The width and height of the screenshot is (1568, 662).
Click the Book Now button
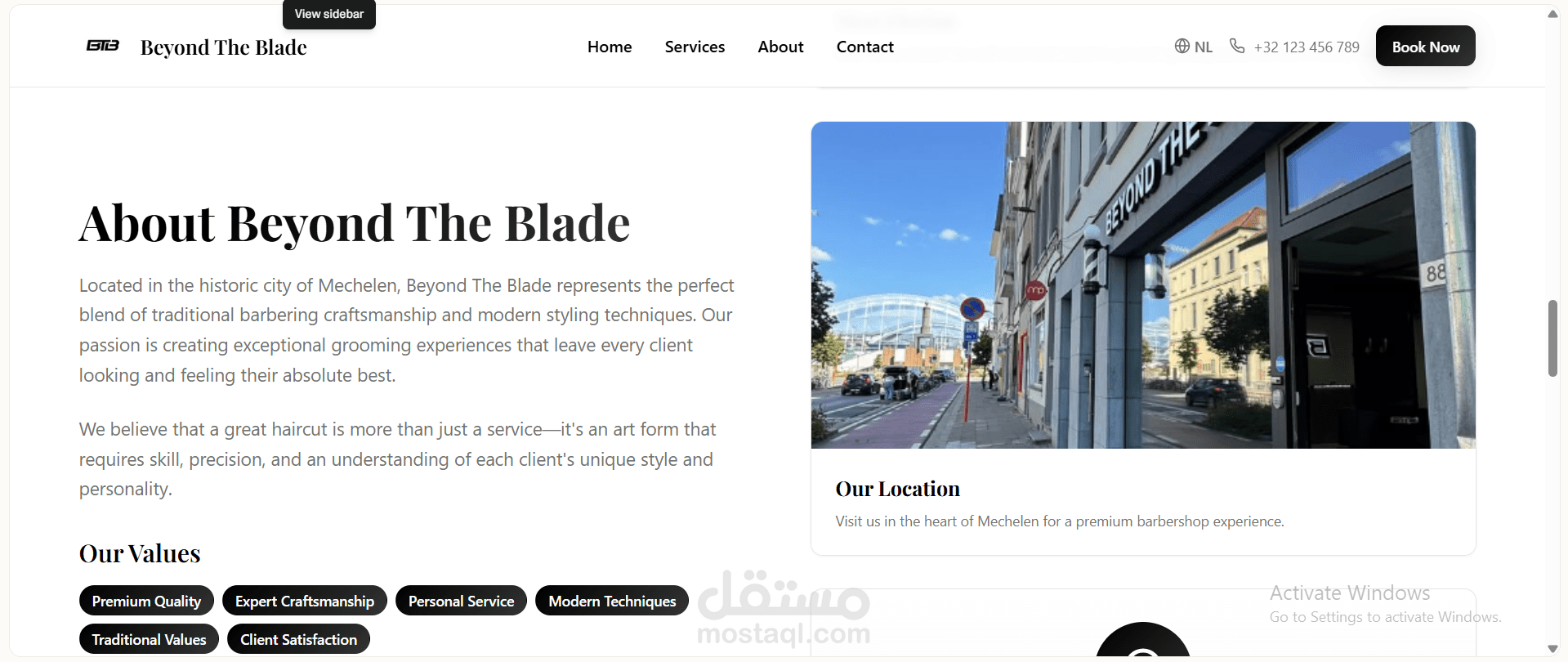click(x=1425, y=47)
